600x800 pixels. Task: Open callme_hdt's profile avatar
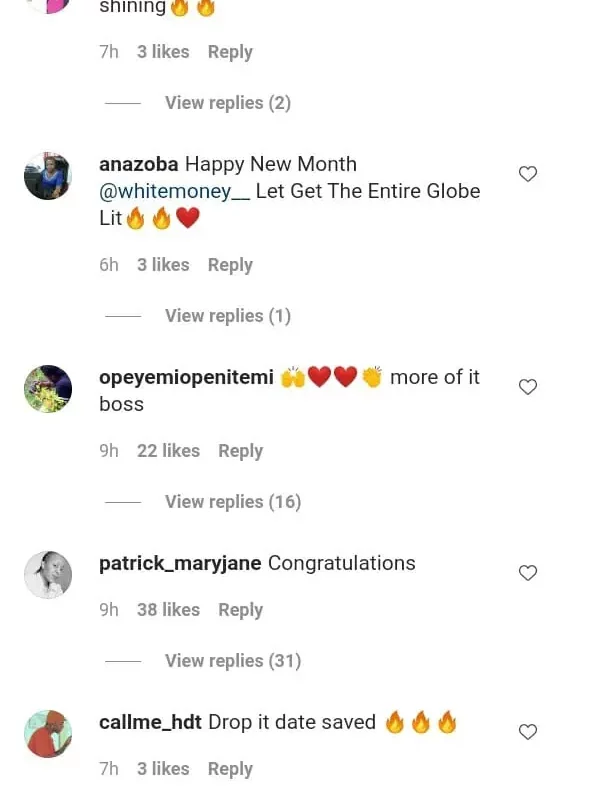pos(48,734)
